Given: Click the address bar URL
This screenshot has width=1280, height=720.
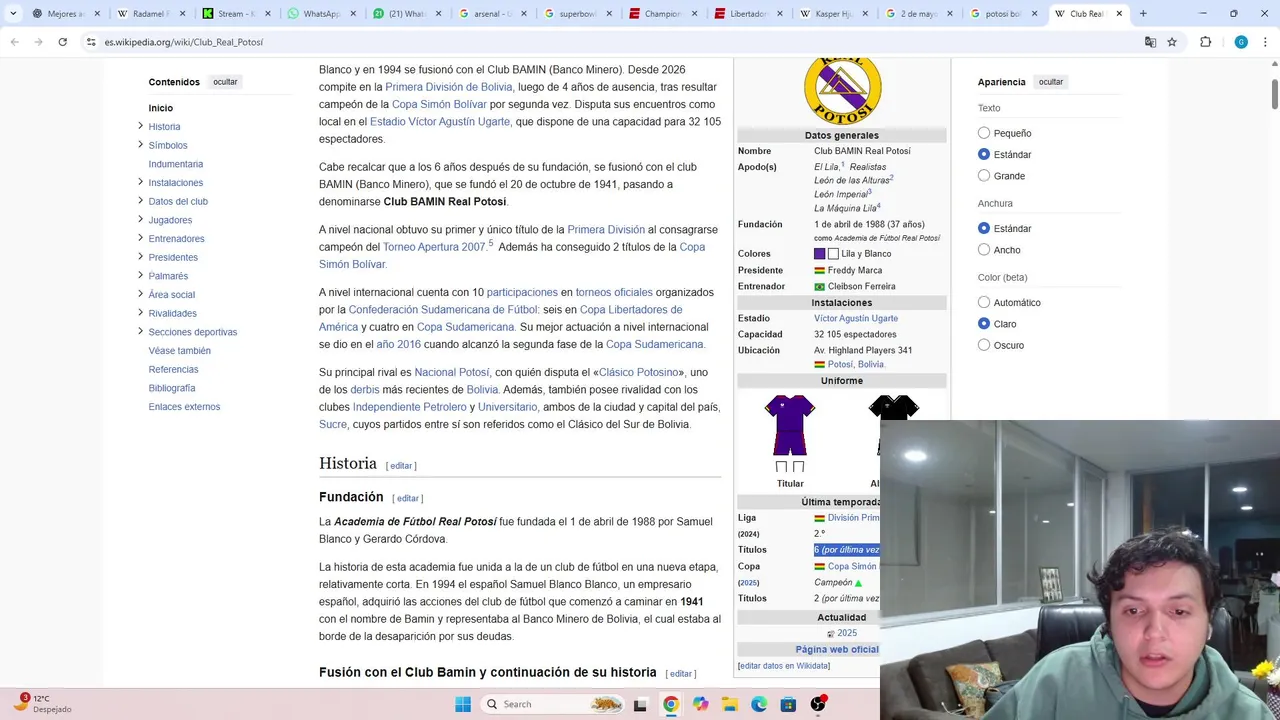Looking at the screenshot, I should point(184,42).
